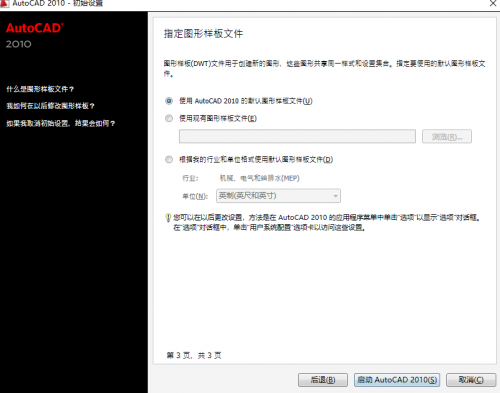The width and height of the screenshot is (500, 393).
Task: Click the industry value 机械、电气和给排水(MEP) text
Action: pyautogui.click(x=259, y=178)
